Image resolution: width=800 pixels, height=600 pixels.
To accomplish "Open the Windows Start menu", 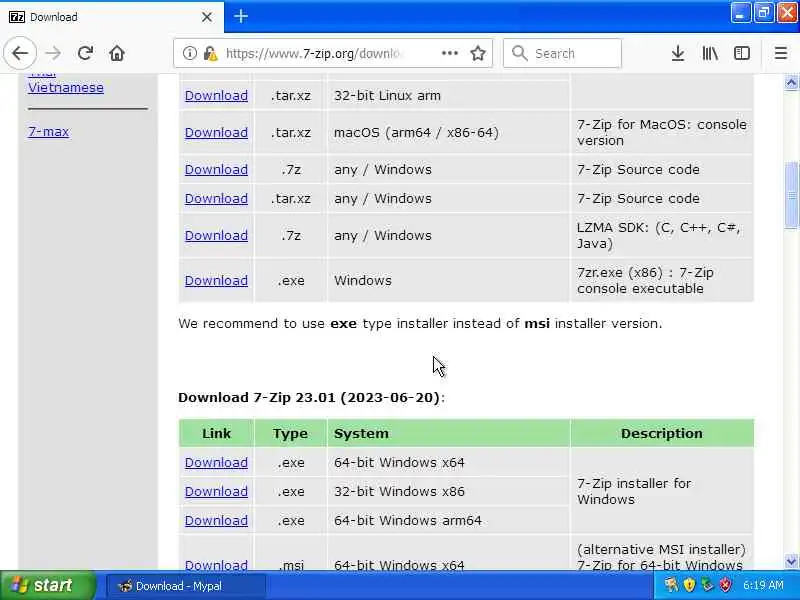I will tap(47, 585).
